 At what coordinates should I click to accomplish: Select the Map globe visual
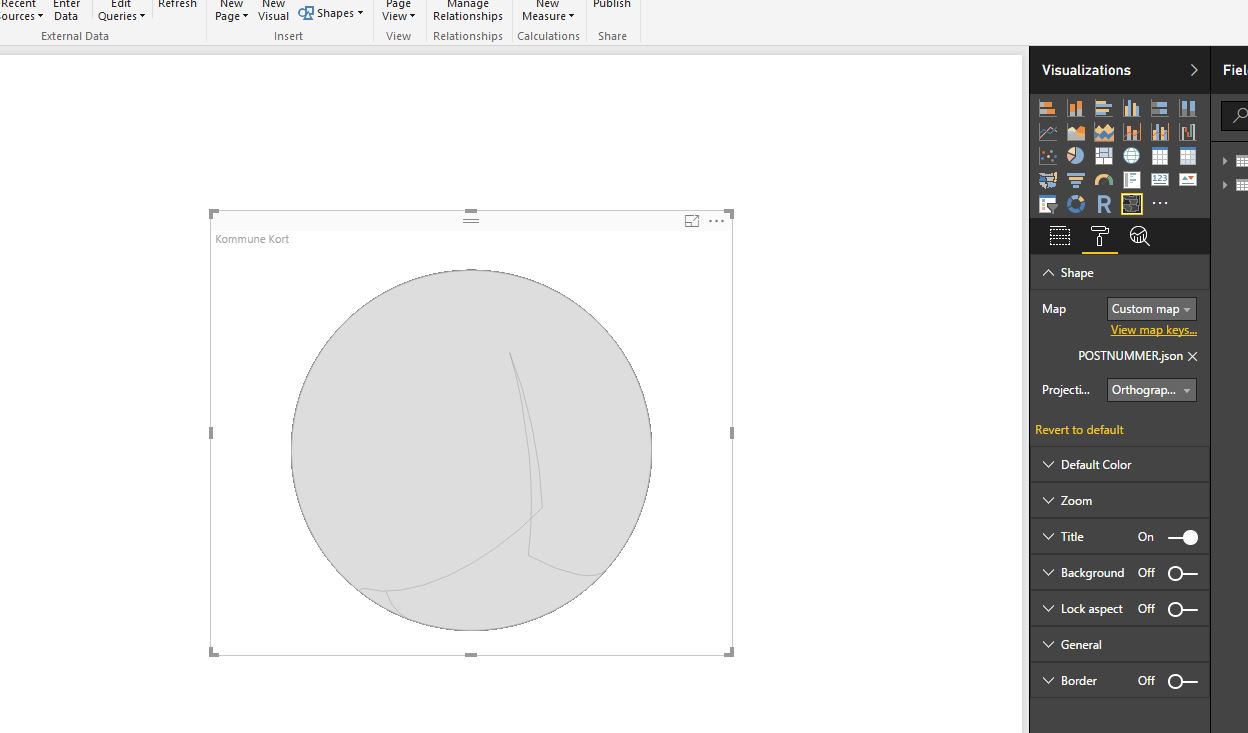click(x=1131, y=156)
